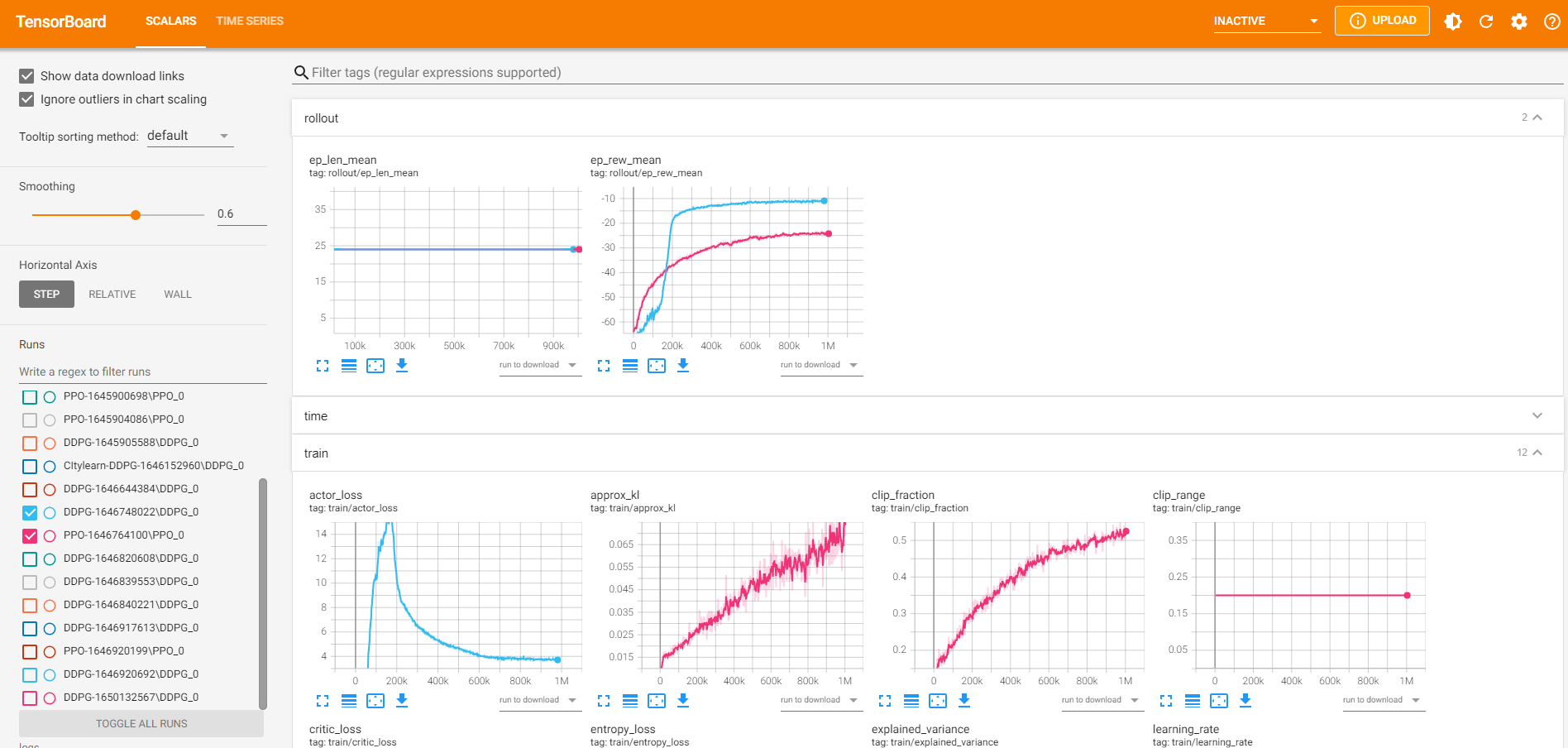Open Tooltip sorting method dropdown
This screenshot has height=748, width=1568.
pos(190,136)
